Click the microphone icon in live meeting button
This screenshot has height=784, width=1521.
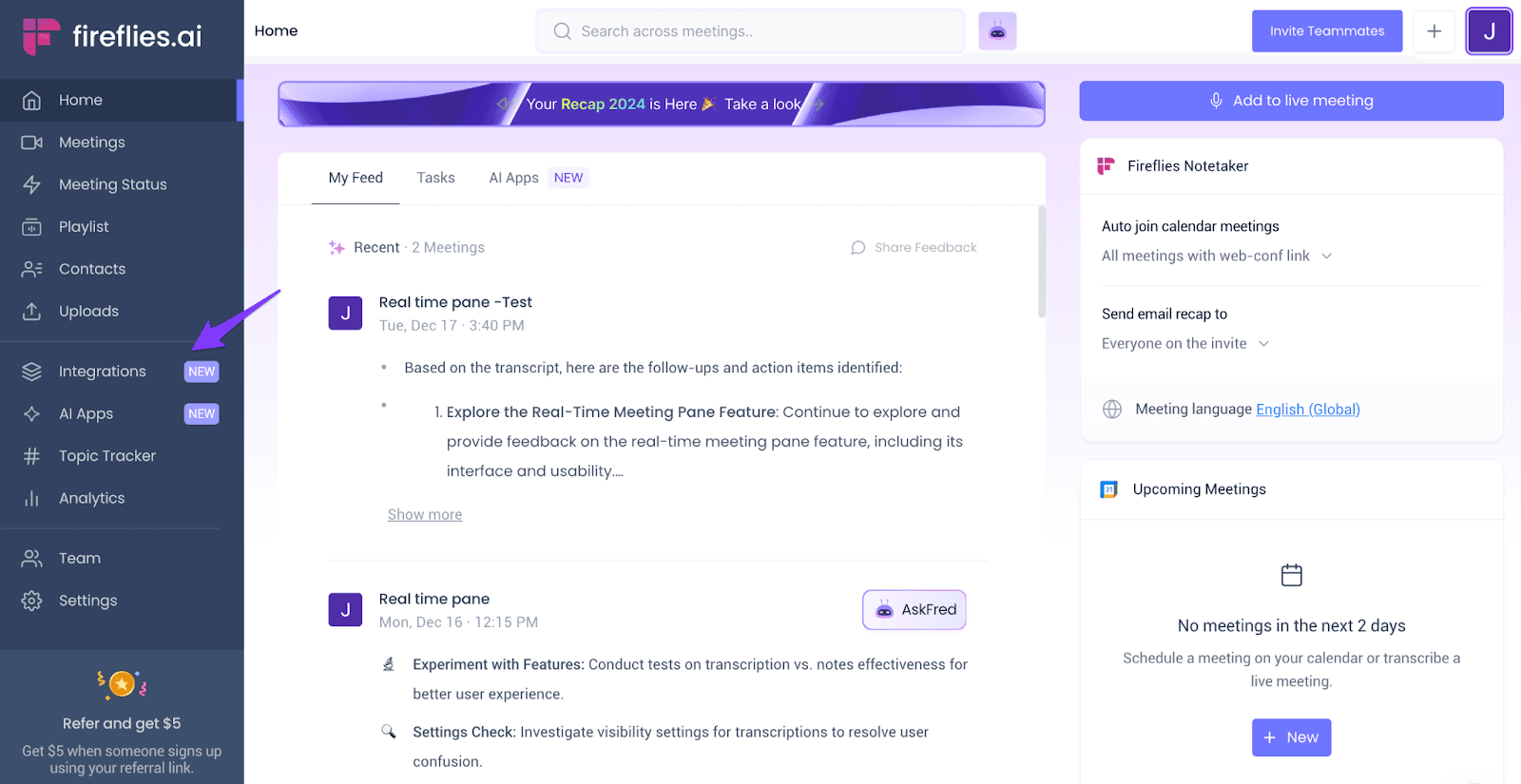(1216, 101)
